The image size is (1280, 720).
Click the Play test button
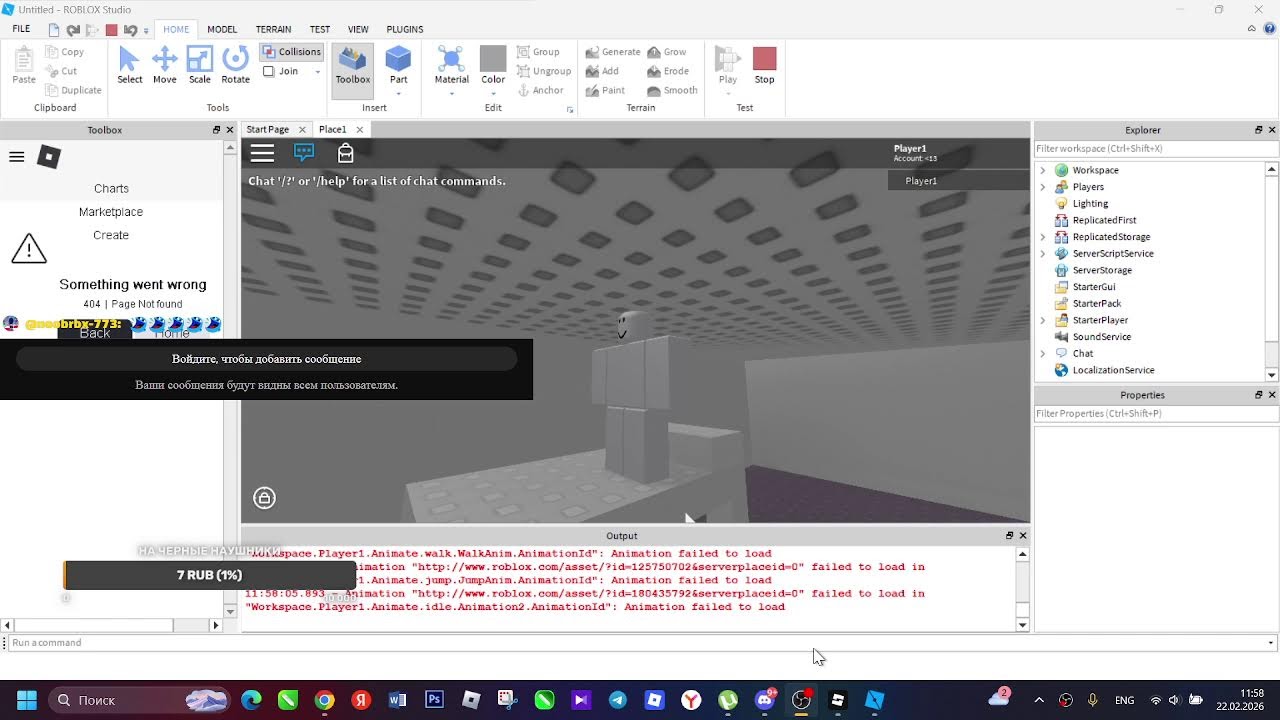pos(728,65)
